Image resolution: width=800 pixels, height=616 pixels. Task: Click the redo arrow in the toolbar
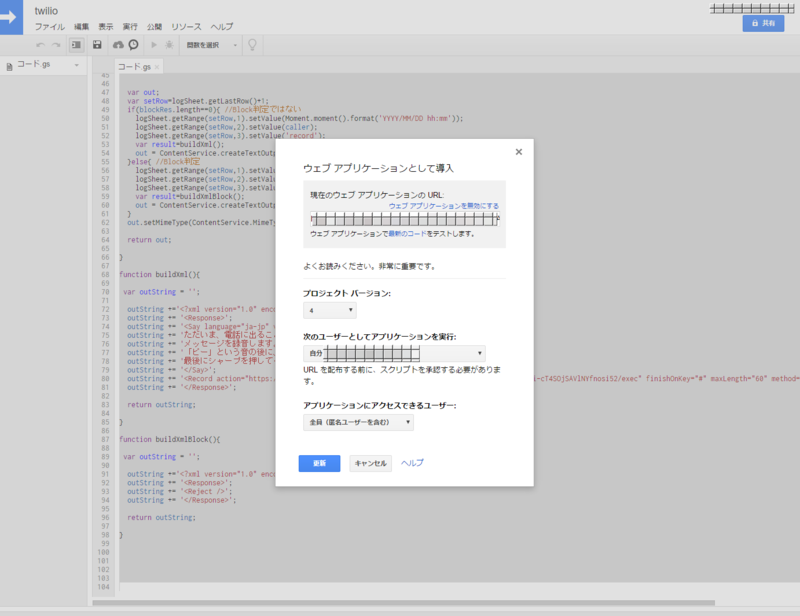pos(56,45)
